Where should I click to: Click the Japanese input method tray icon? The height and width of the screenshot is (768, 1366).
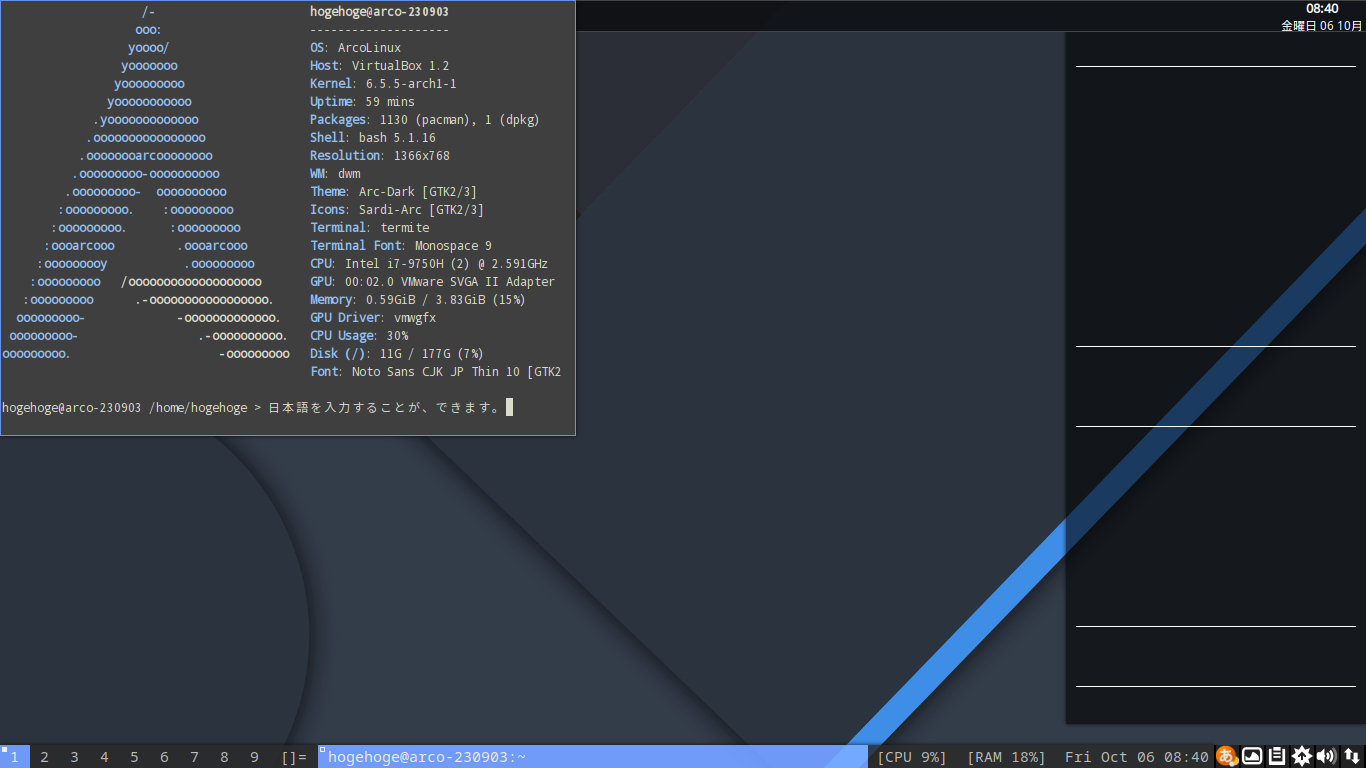[x=1226, y=756]
